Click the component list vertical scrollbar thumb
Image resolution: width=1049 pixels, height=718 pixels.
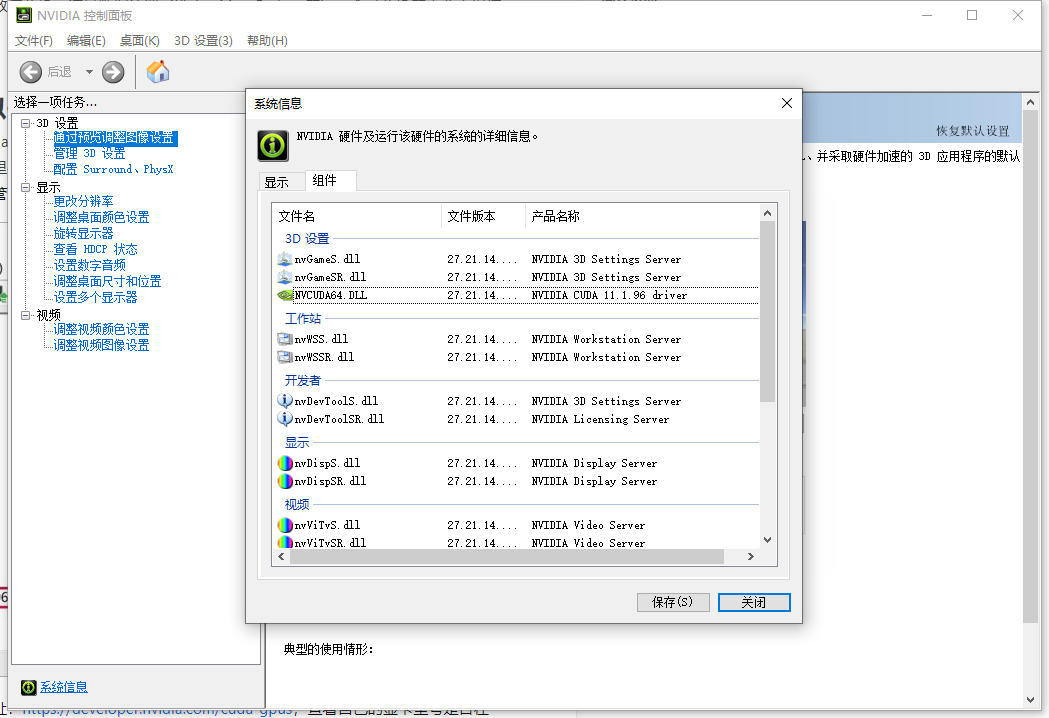[x=767, y=311]
